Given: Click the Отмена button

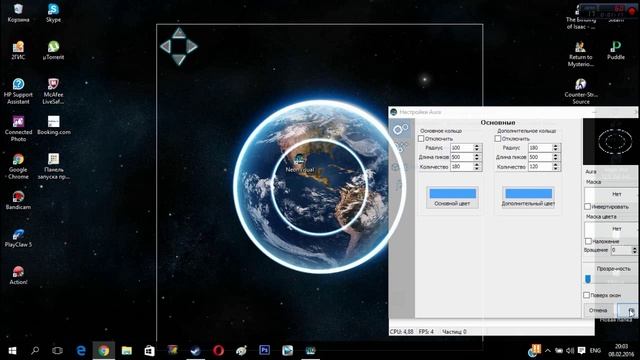Looking at the screenshot, I should pyautogui.click(x=598, y=310).
